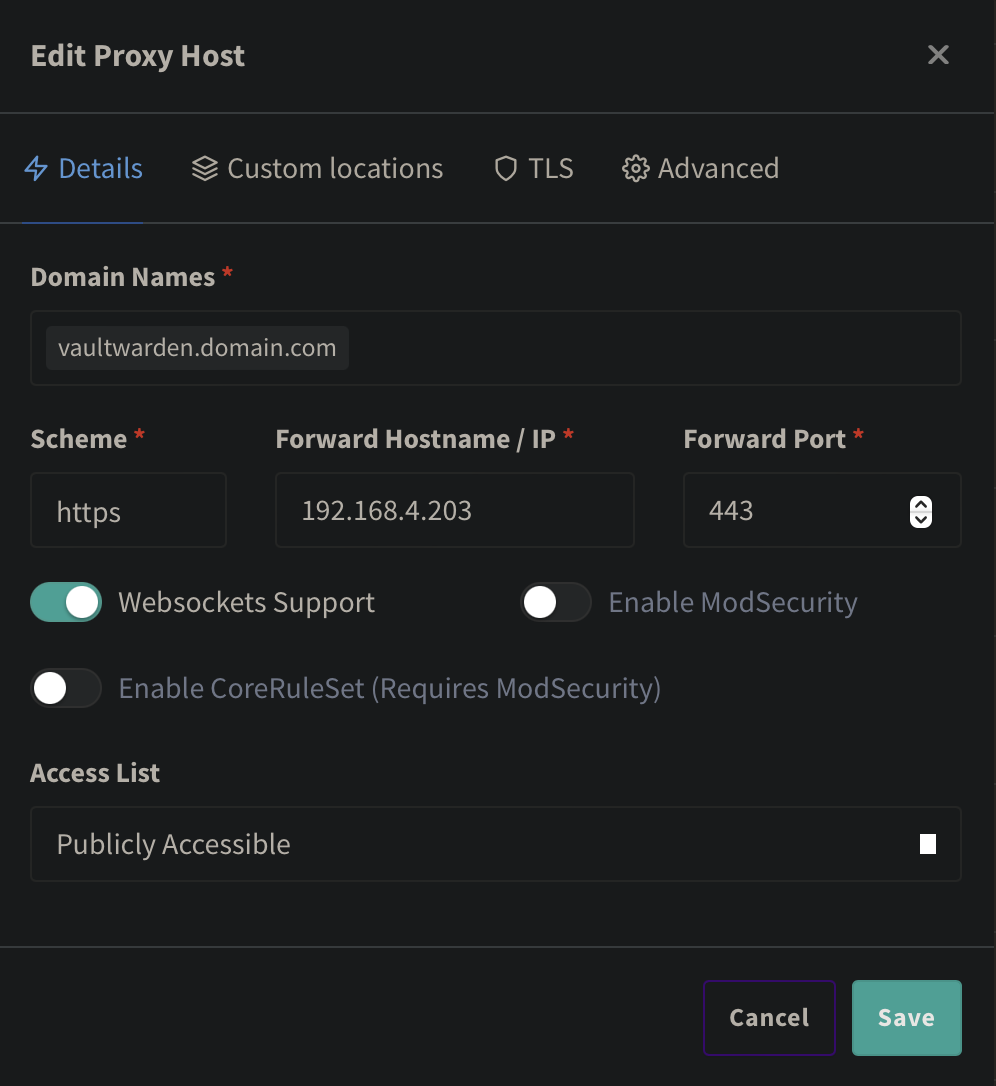This screenshot has width=996, height=1086.
Task: Disable the Websockets Support toggle
Action: (x=66, y=603)
